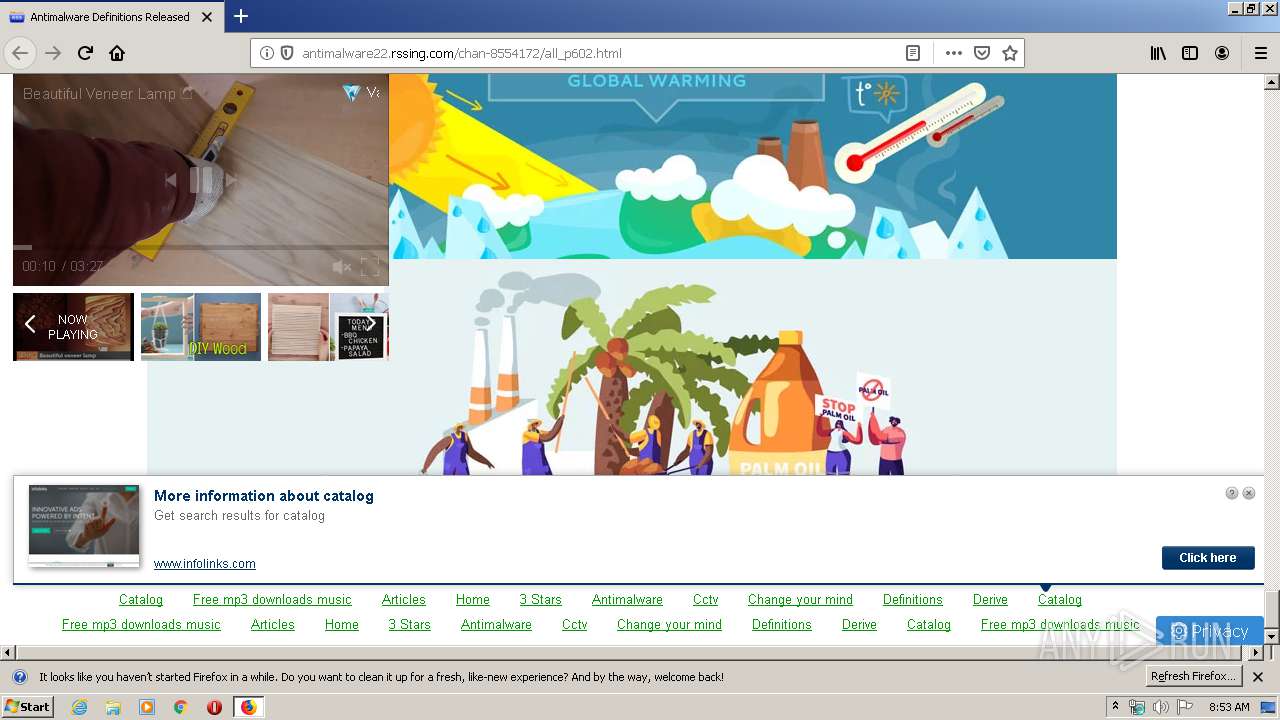Click the horizontal scrollbar right arrow
The image size is (1280, 720).
[x=1256, y=653]
